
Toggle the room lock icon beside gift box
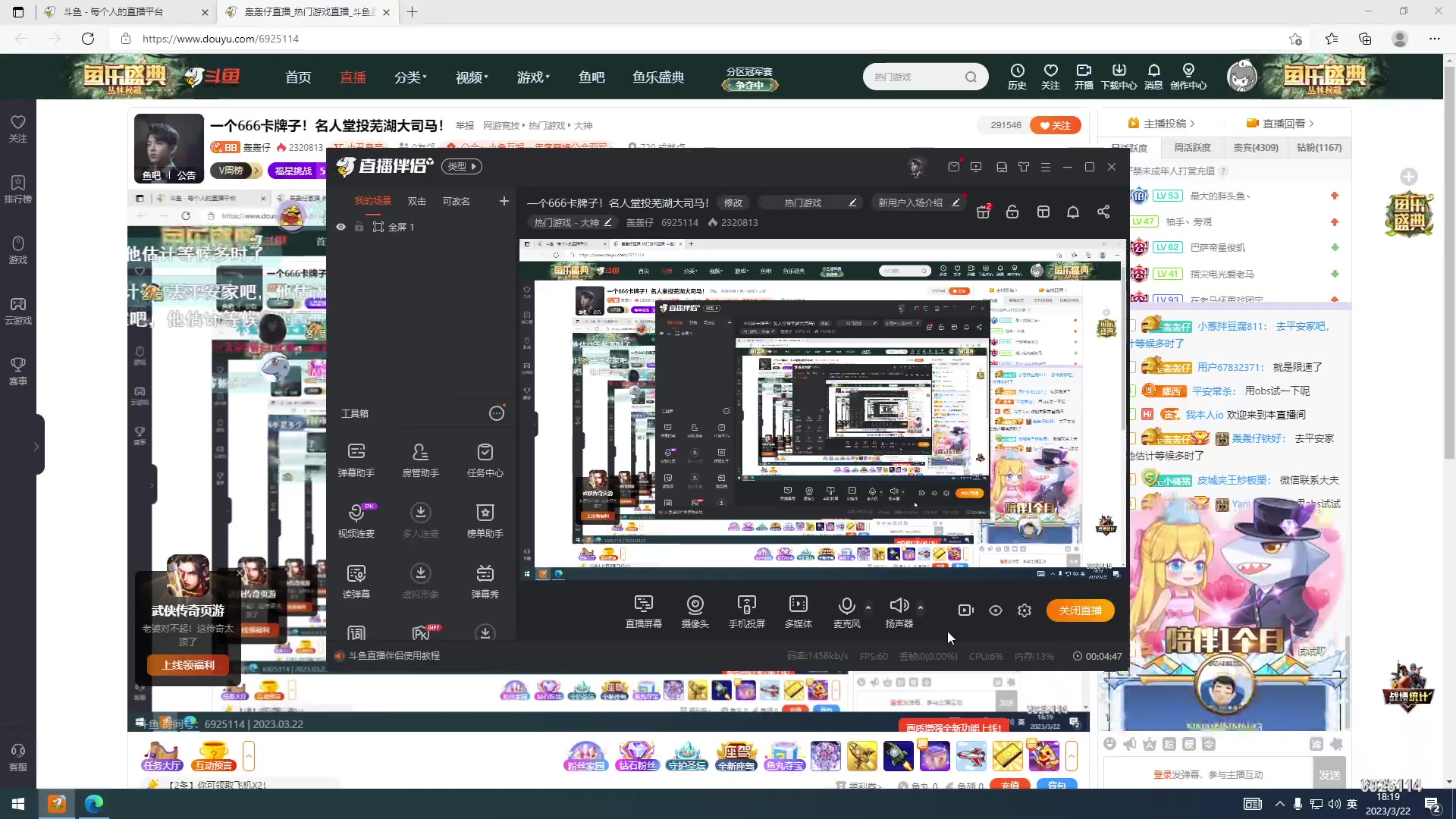click(x=1012, y=212)
